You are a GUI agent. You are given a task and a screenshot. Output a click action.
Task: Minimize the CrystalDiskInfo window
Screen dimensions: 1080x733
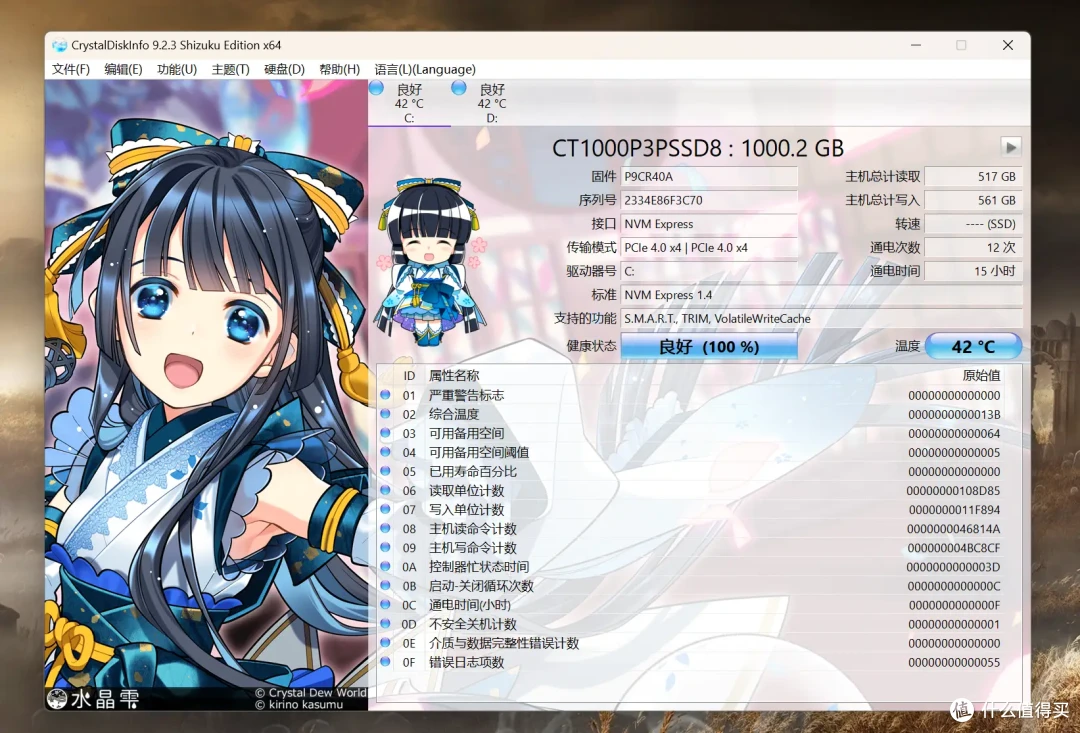pos(915,45)
